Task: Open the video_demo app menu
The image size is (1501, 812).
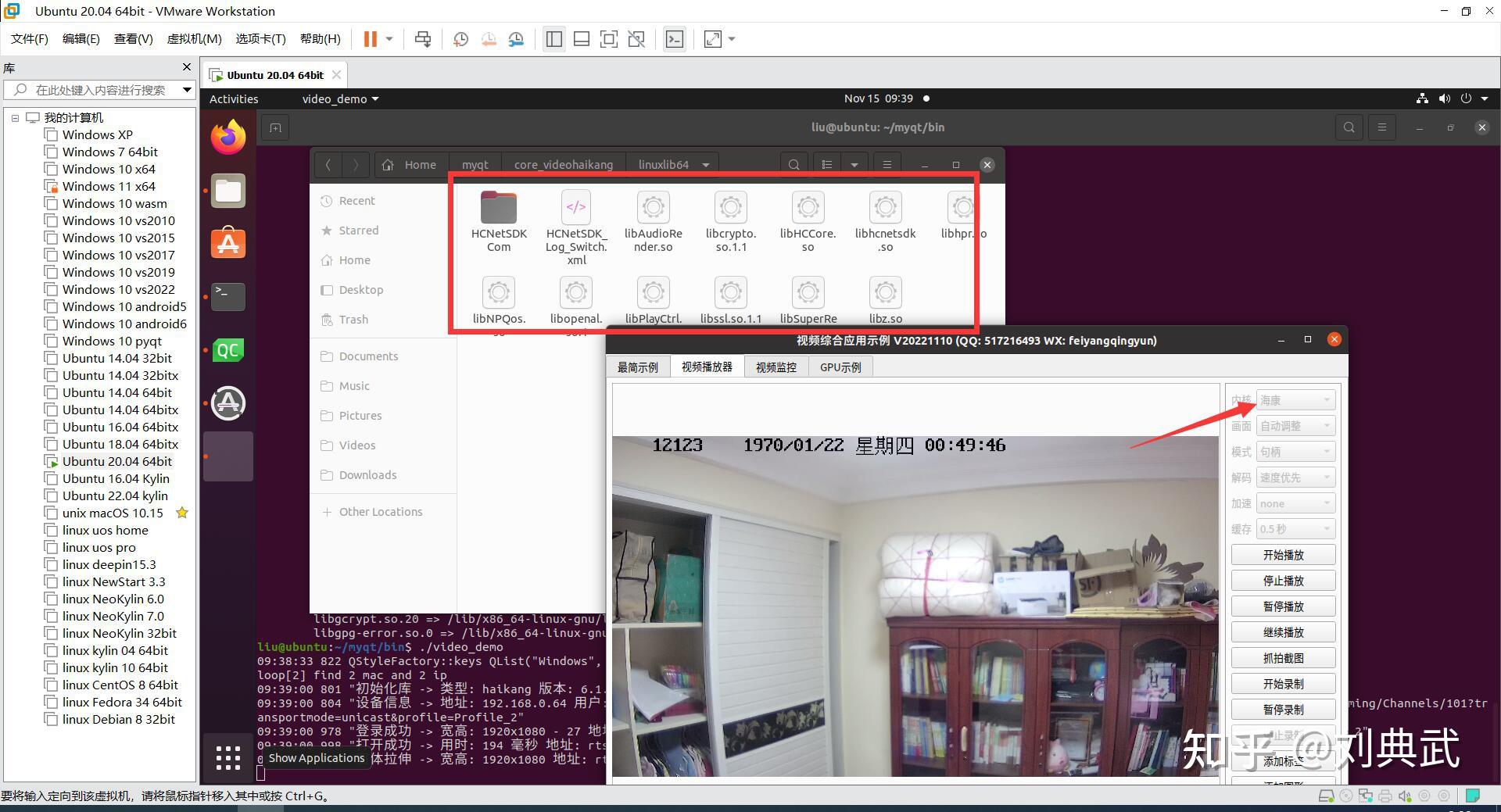Action: [340, 98]
